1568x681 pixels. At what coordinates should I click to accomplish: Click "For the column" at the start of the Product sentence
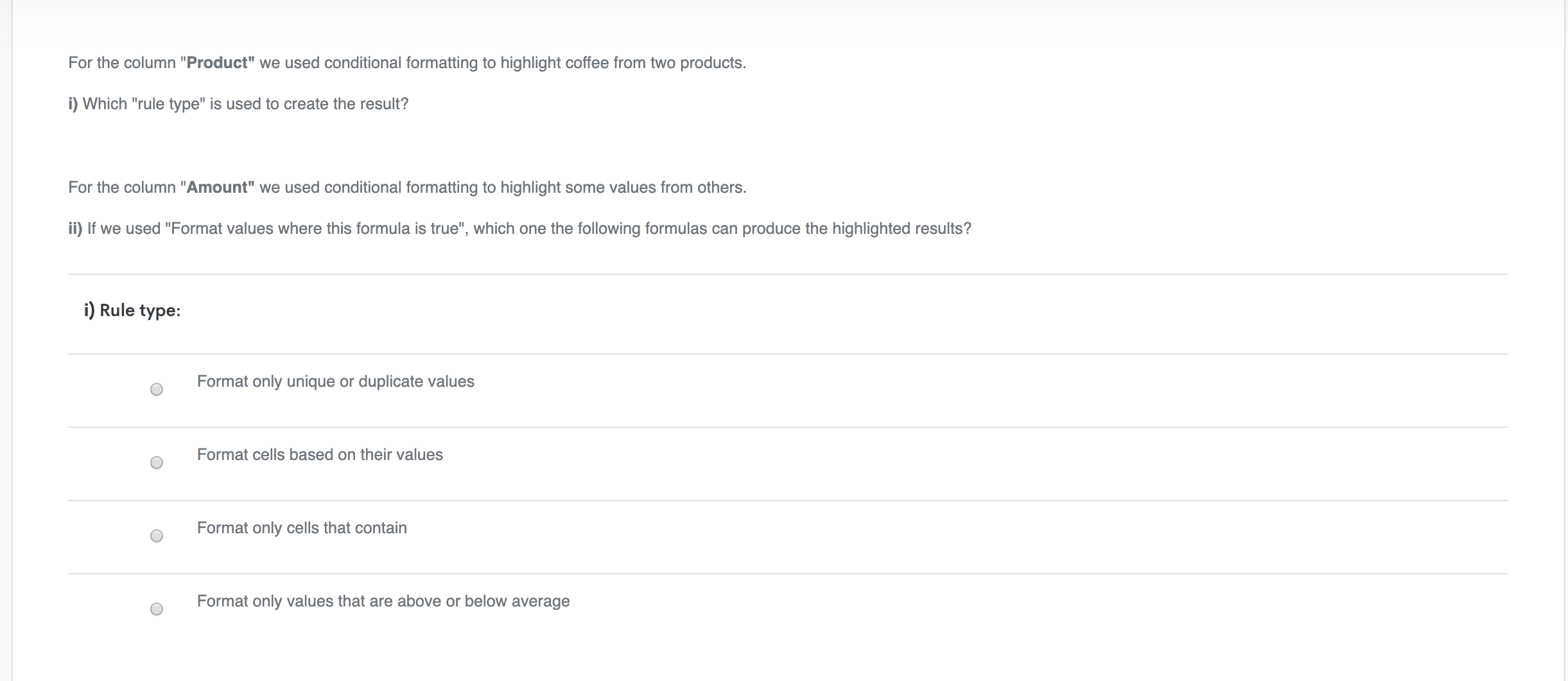point(122,63)
